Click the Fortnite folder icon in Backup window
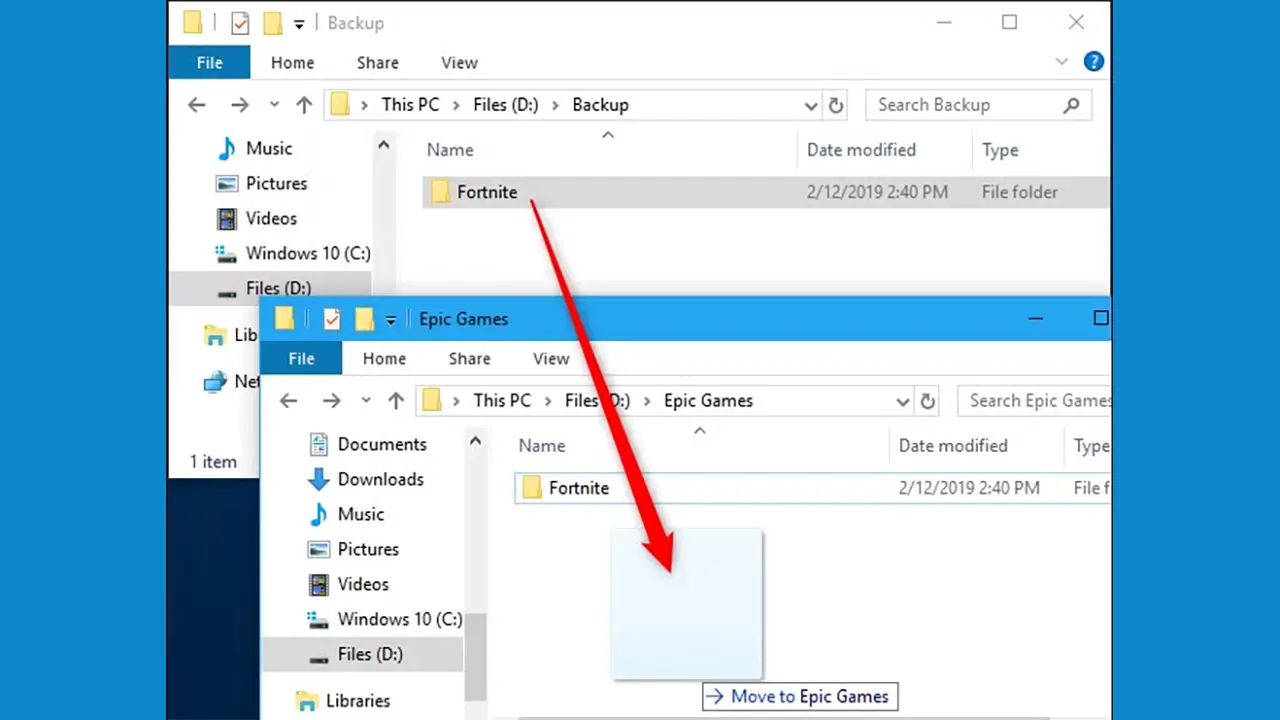The width and height of the screenshot is (1280, 720). (x=441, y=192)
